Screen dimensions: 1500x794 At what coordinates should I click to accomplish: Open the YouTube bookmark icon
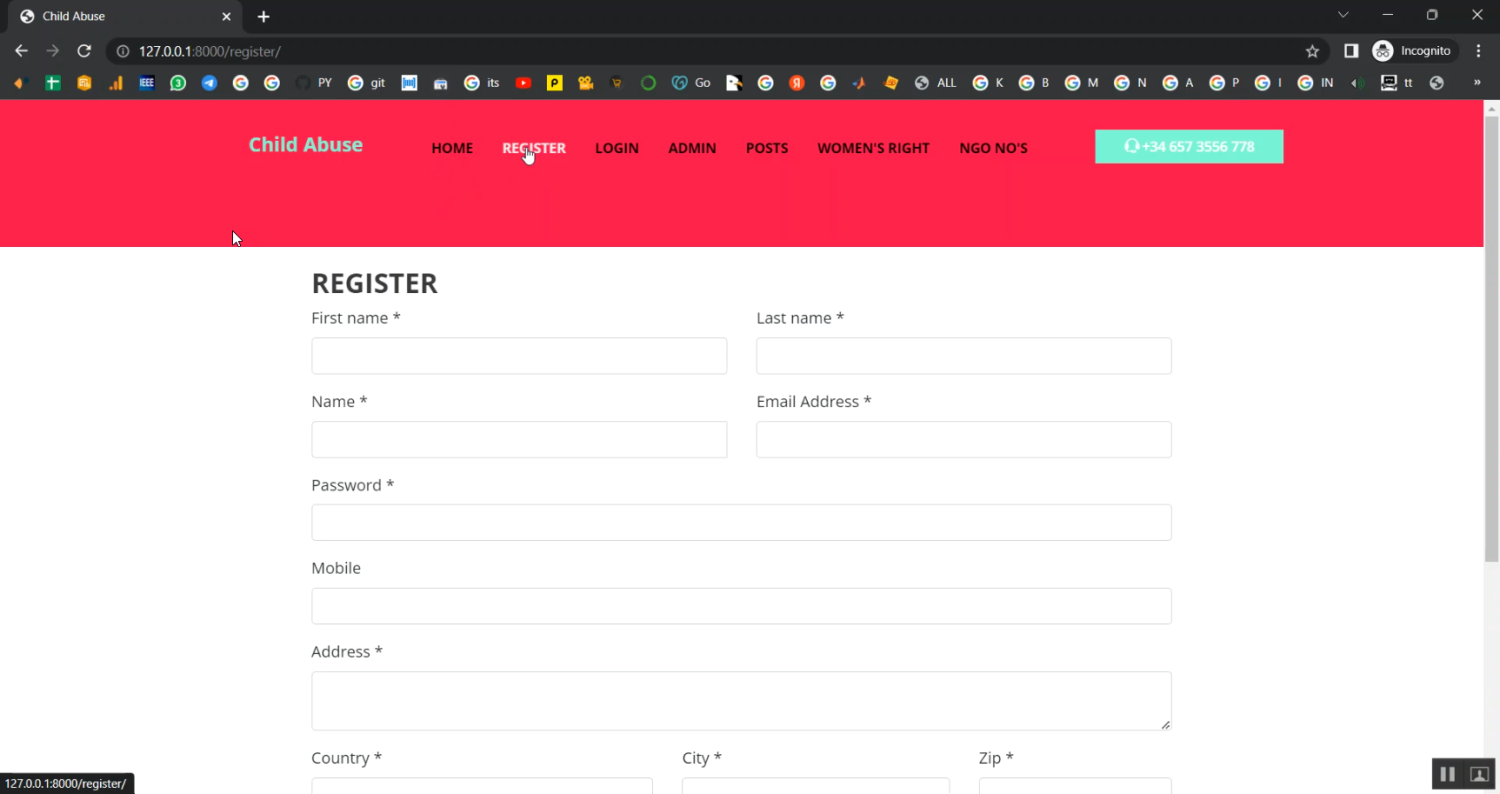click(523, 83)
